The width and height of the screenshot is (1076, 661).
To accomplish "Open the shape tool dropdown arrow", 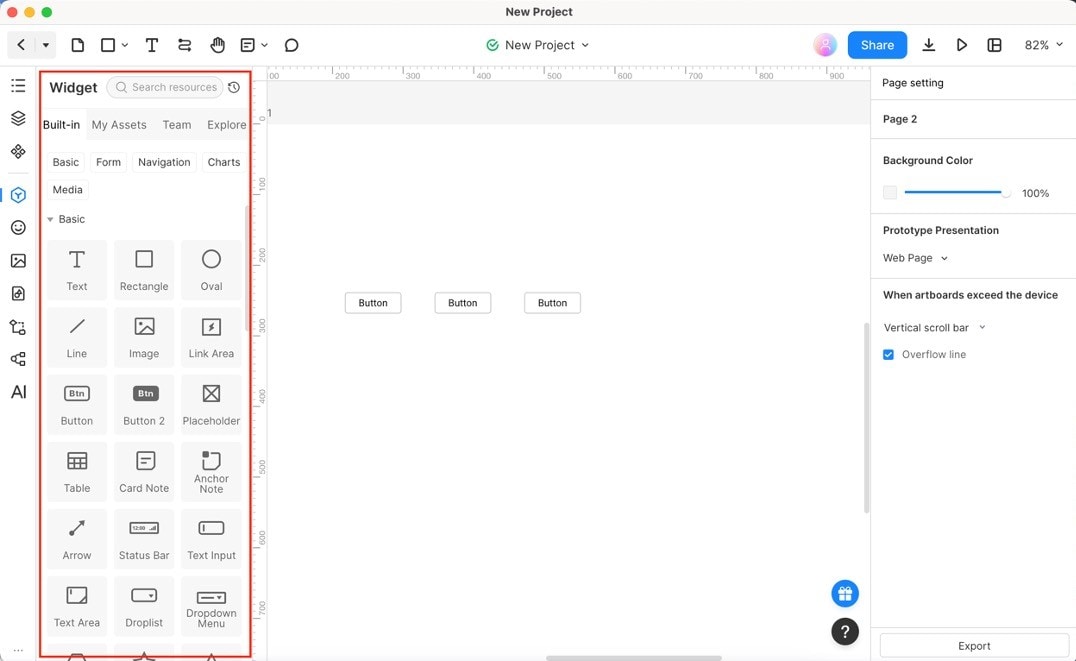I will (125, 45).
